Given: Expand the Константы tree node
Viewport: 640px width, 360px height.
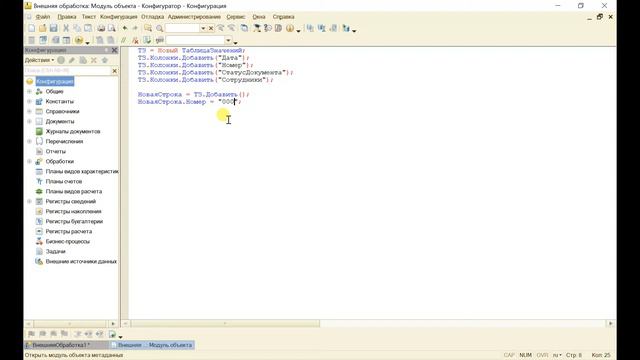Looking at the screenshot, I should pos(29,101).
